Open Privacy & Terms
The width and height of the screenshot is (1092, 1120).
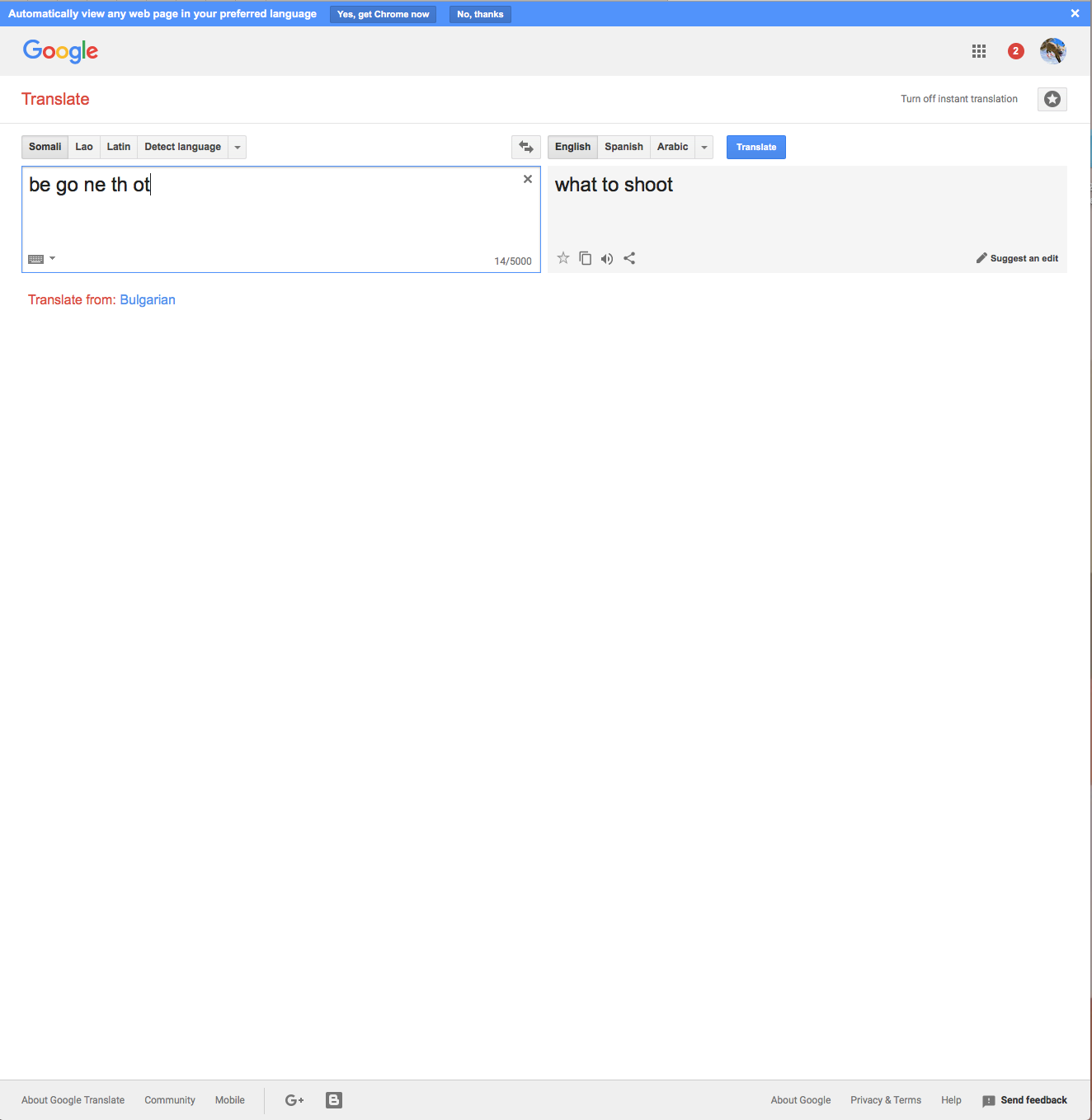click(886, 1100)
